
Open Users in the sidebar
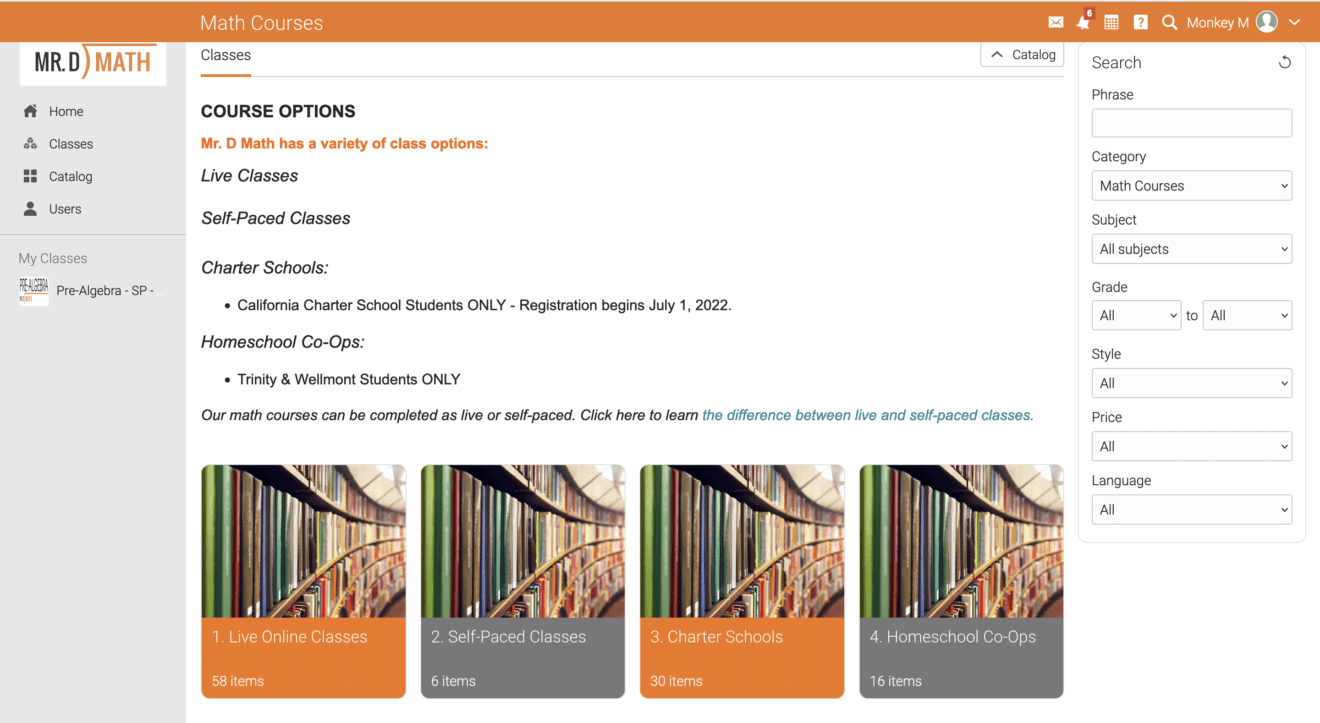point(65,209)
